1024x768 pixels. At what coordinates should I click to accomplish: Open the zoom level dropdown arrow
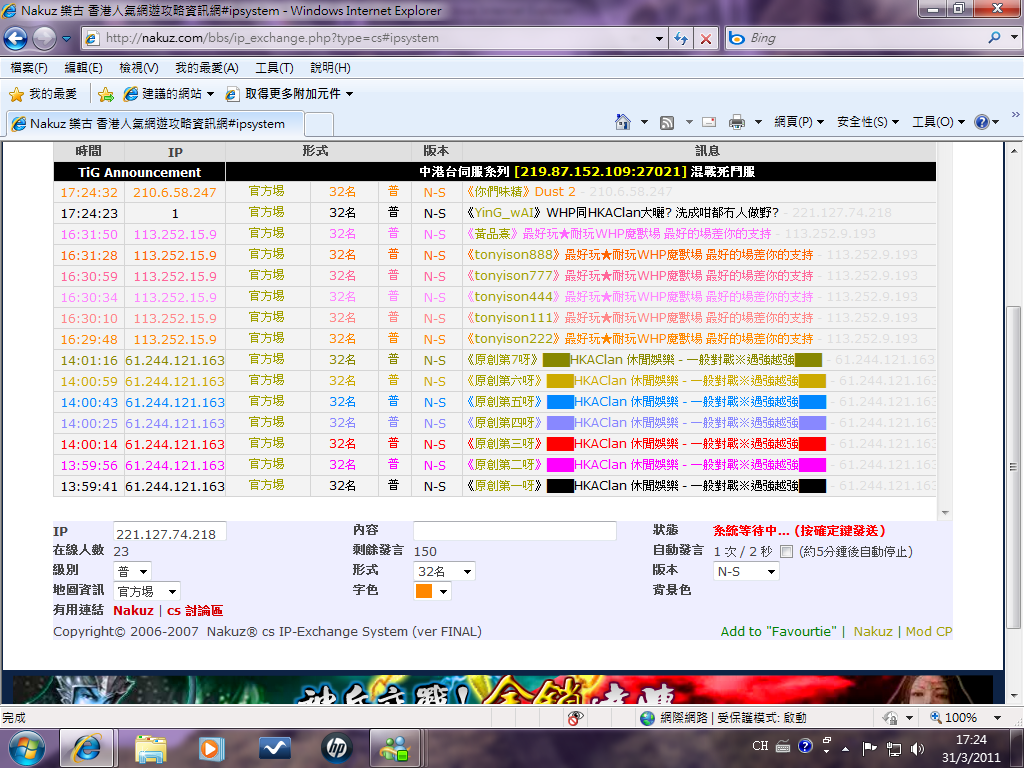[x=997, y=718]
